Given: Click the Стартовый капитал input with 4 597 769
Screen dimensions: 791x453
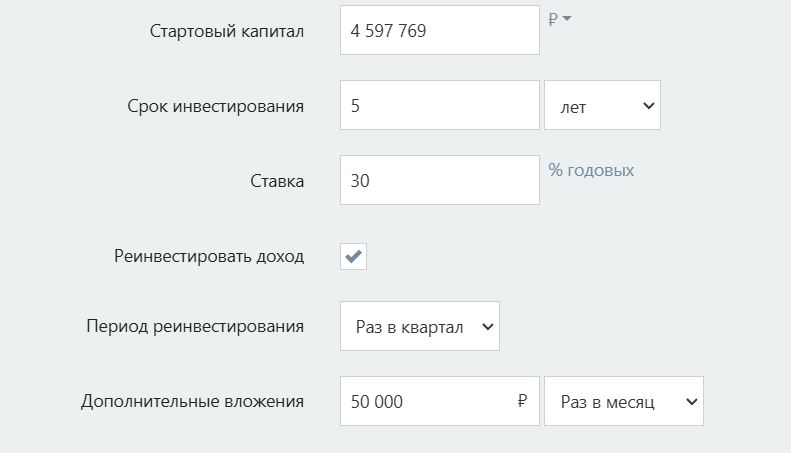Looking at the screenshot, I should (x=439, y=31).
